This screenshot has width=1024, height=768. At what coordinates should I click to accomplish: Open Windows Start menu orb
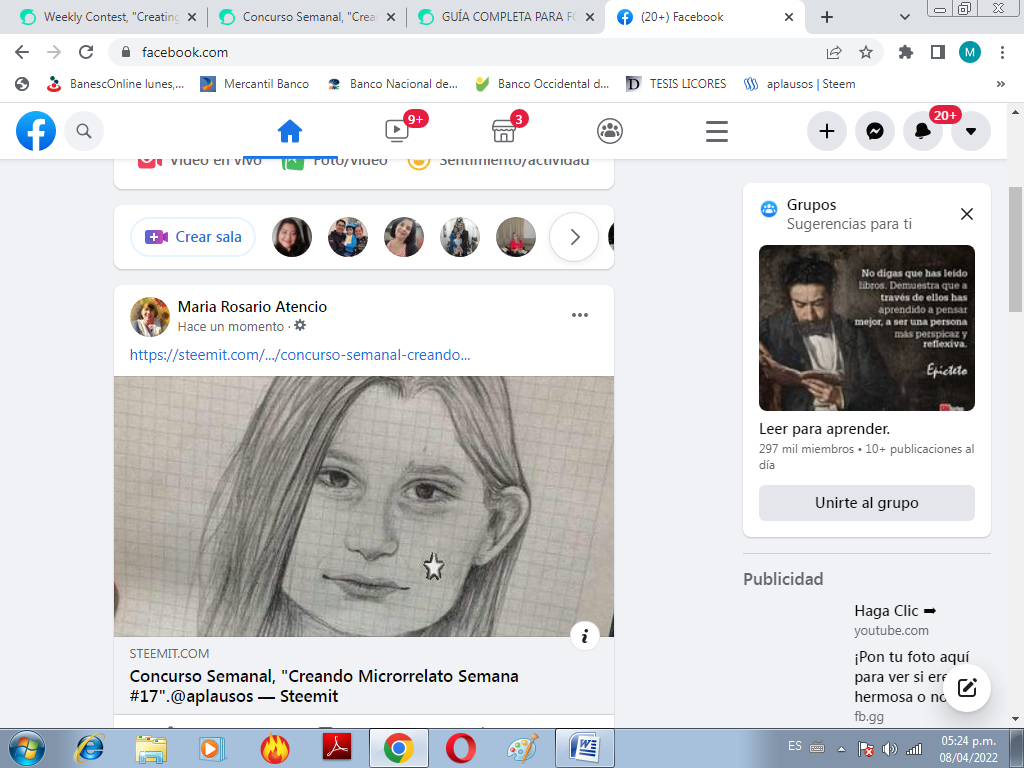point(27,748)
